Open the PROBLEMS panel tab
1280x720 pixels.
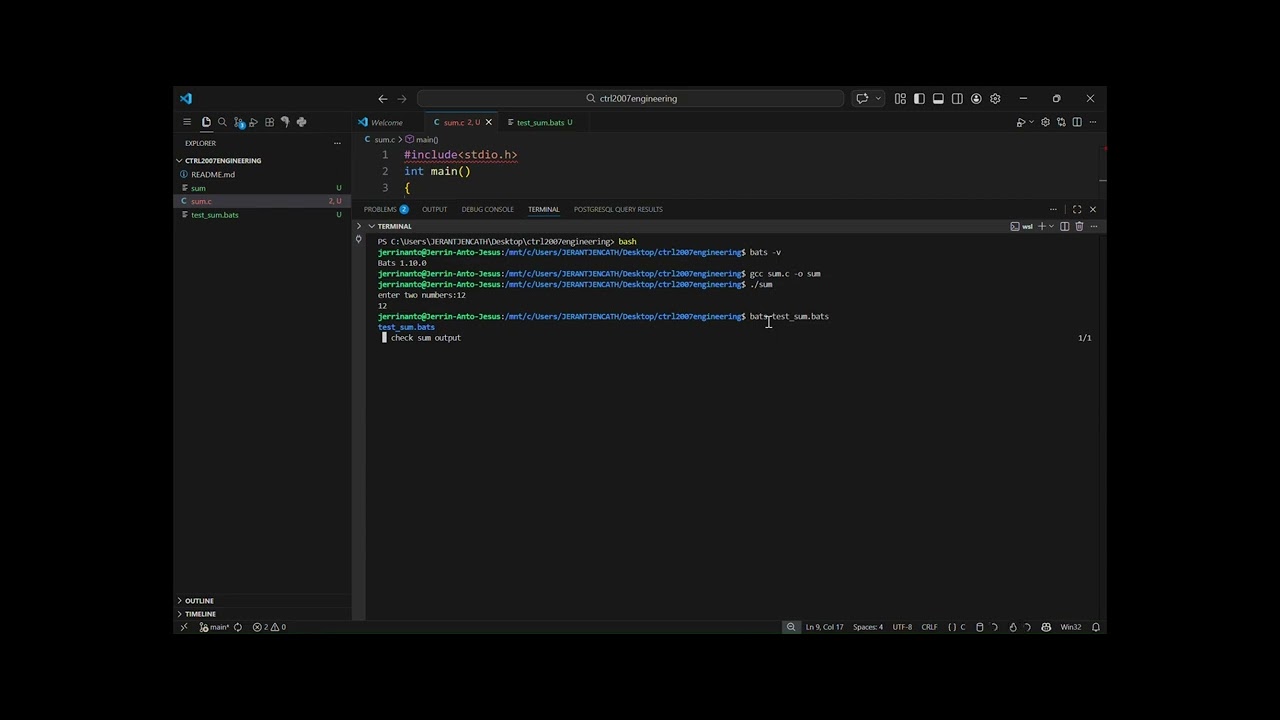[x=386, y=209]
